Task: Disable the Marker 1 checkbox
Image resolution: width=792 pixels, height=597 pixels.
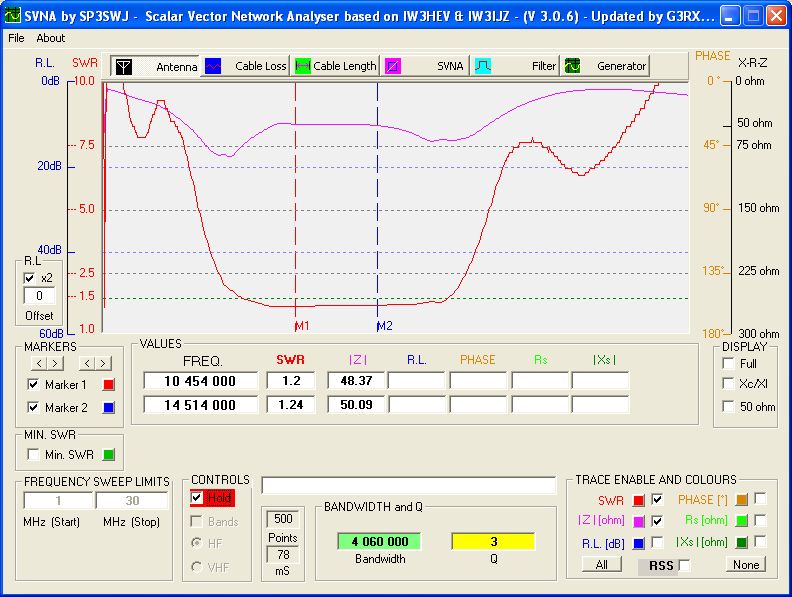Action: pyautogui.click(x=33, y=385)
